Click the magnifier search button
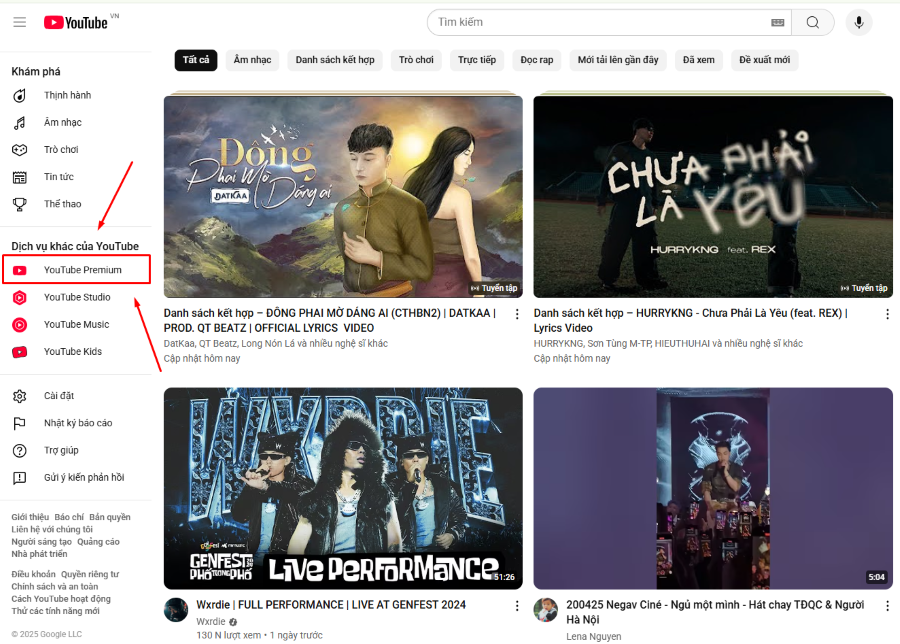The height and width of the screenshot is (644, 900). tap(812, 22)
